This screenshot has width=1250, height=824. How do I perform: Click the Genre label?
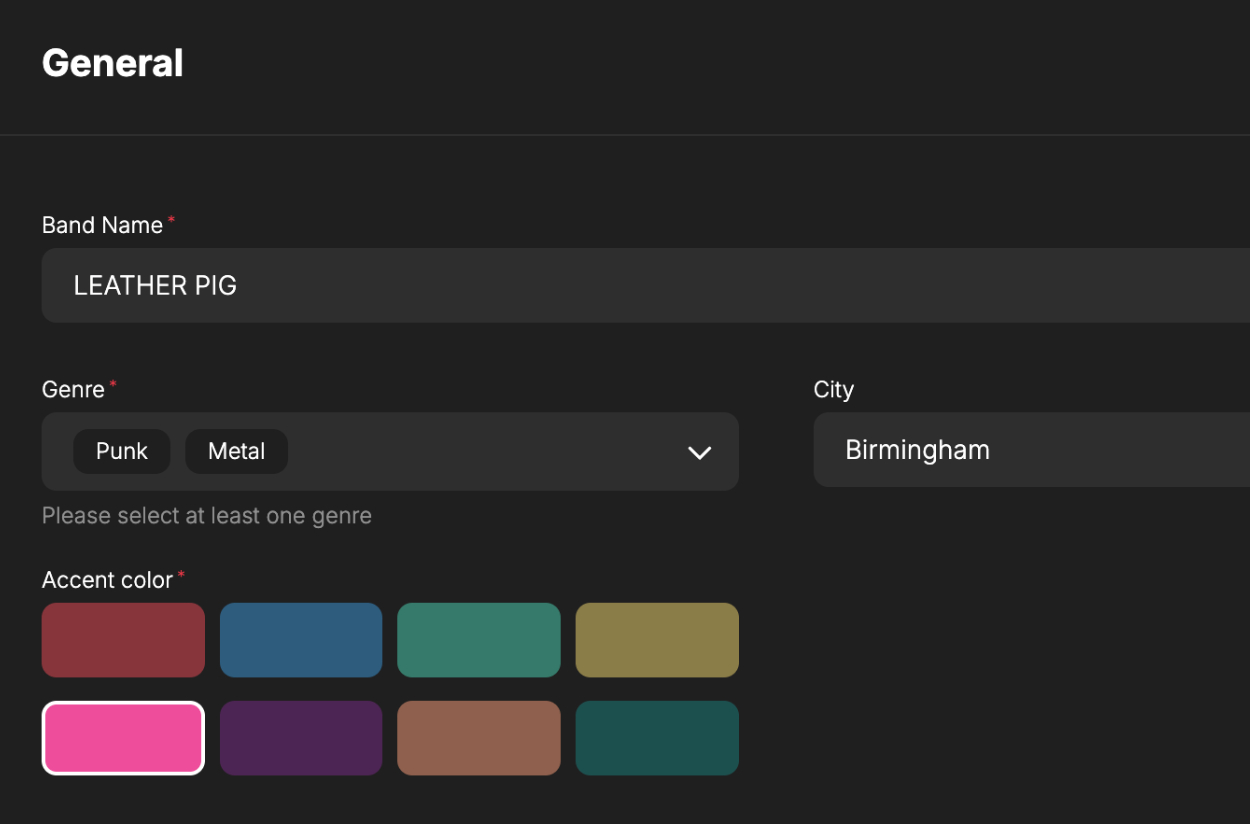[x=73, y=389]
